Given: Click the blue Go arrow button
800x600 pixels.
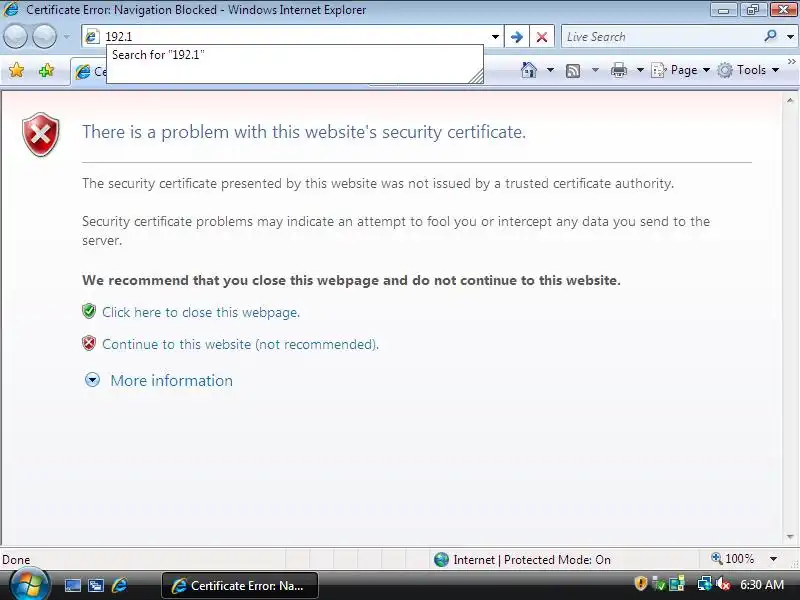Looking at the screenshot, I should click(516, 37).
